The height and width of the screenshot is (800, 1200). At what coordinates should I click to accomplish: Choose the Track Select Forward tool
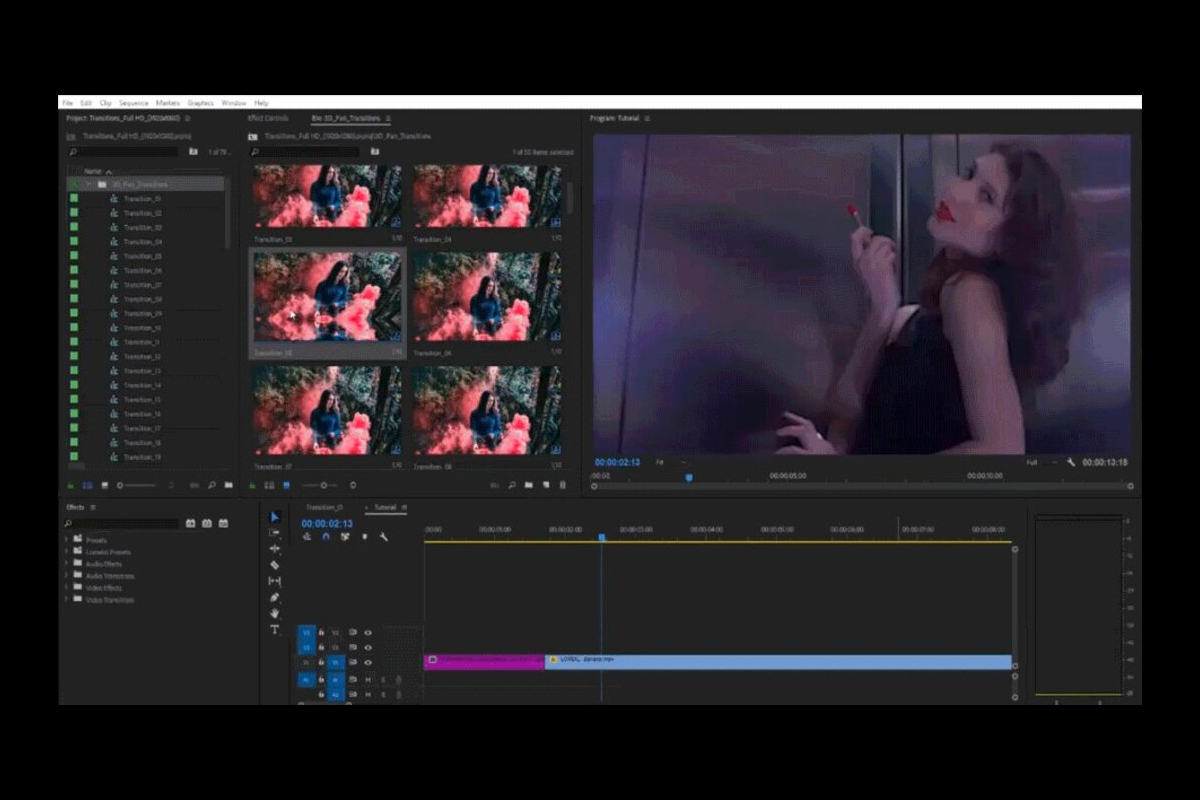(275, 533)
